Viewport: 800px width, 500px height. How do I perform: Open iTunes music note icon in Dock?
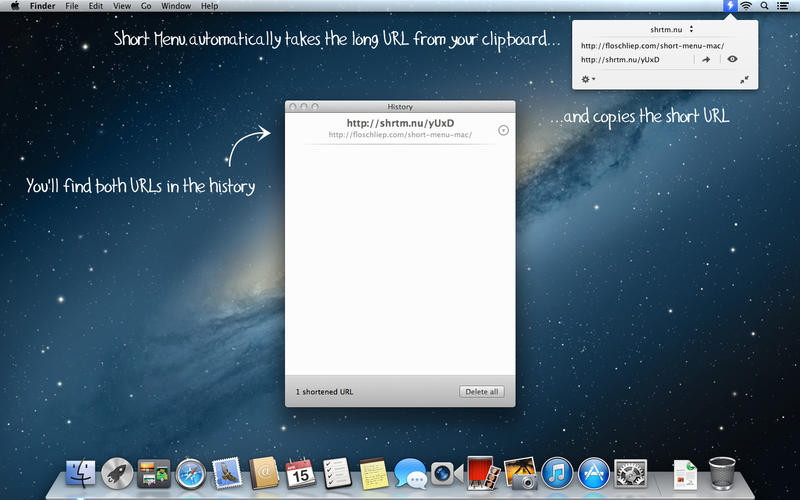pyautogui.click(x=557, y=473)
